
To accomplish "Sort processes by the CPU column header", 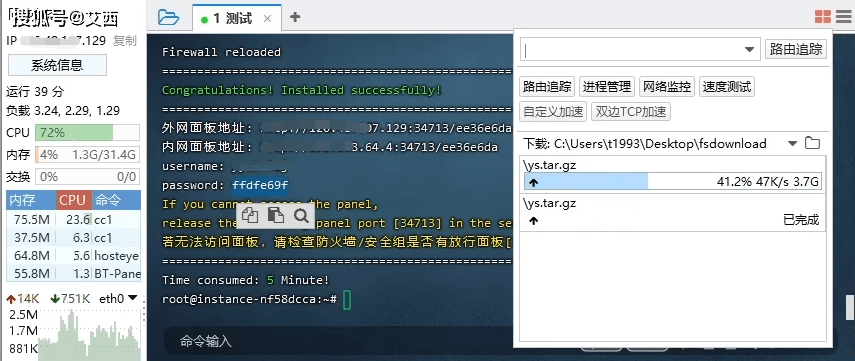I will (x=74, y=200).
